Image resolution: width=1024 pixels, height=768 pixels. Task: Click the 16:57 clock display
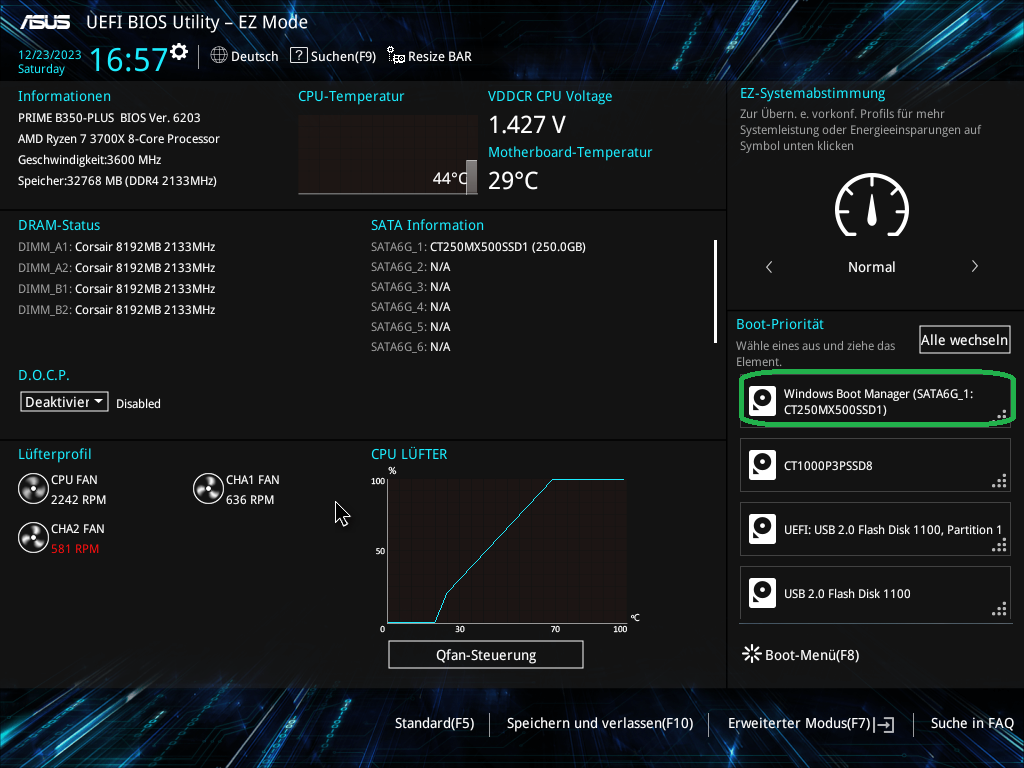click(129, 59)
